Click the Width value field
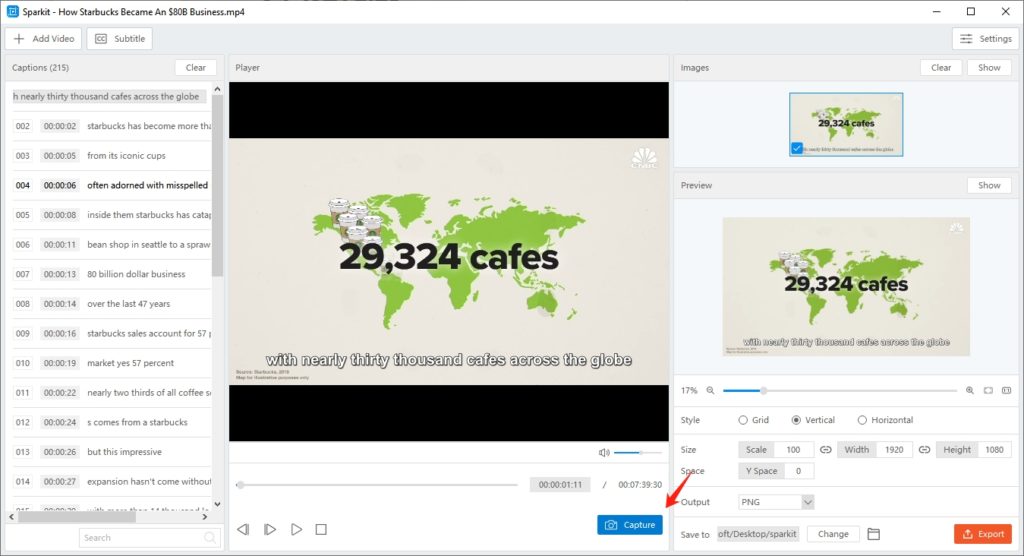The height and width of the screenshot is (556, 1024). point(893,450)
